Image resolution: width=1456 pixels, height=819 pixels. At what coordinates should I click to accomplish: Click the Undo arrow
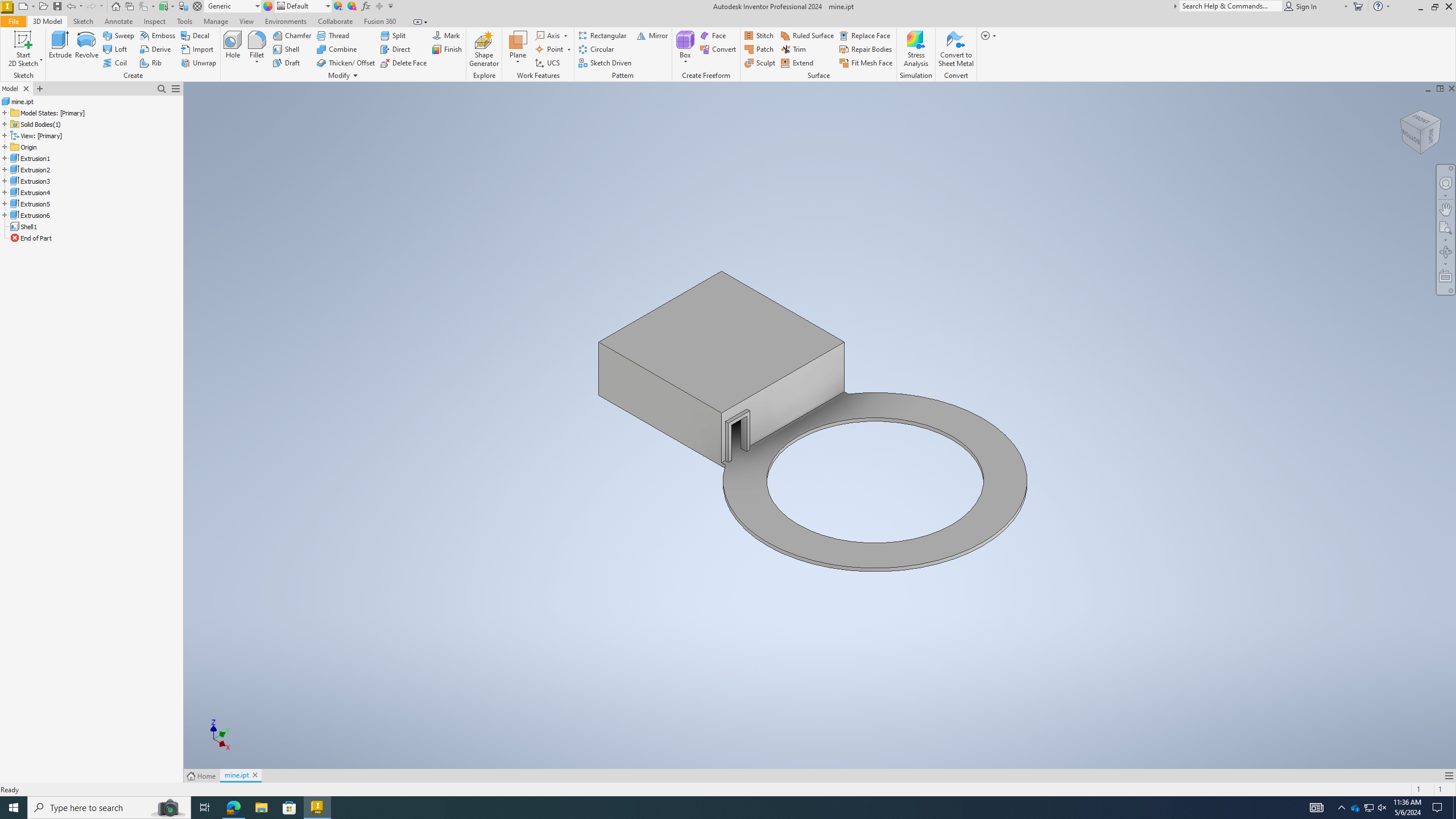(x=71, y=6)
